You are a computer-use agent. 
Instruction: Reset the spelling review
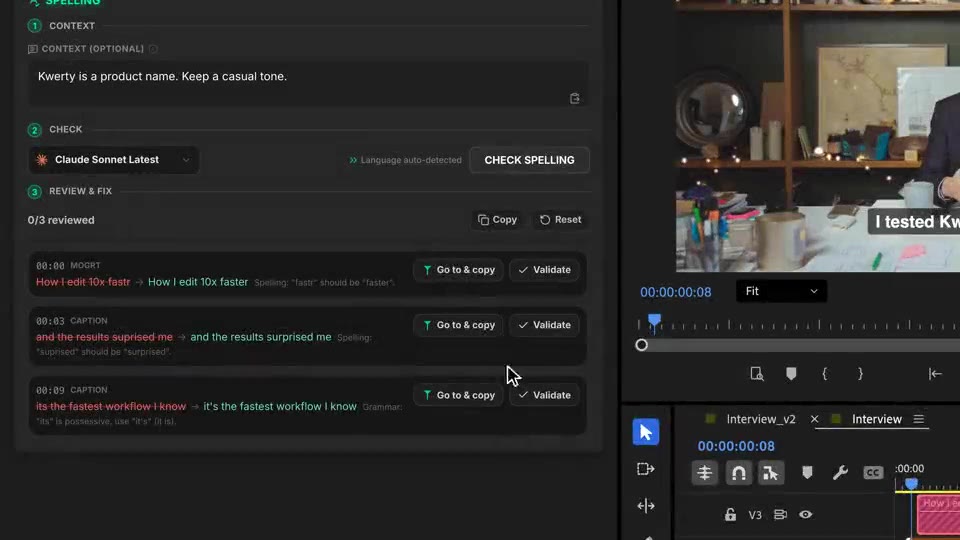coord(560,220)
